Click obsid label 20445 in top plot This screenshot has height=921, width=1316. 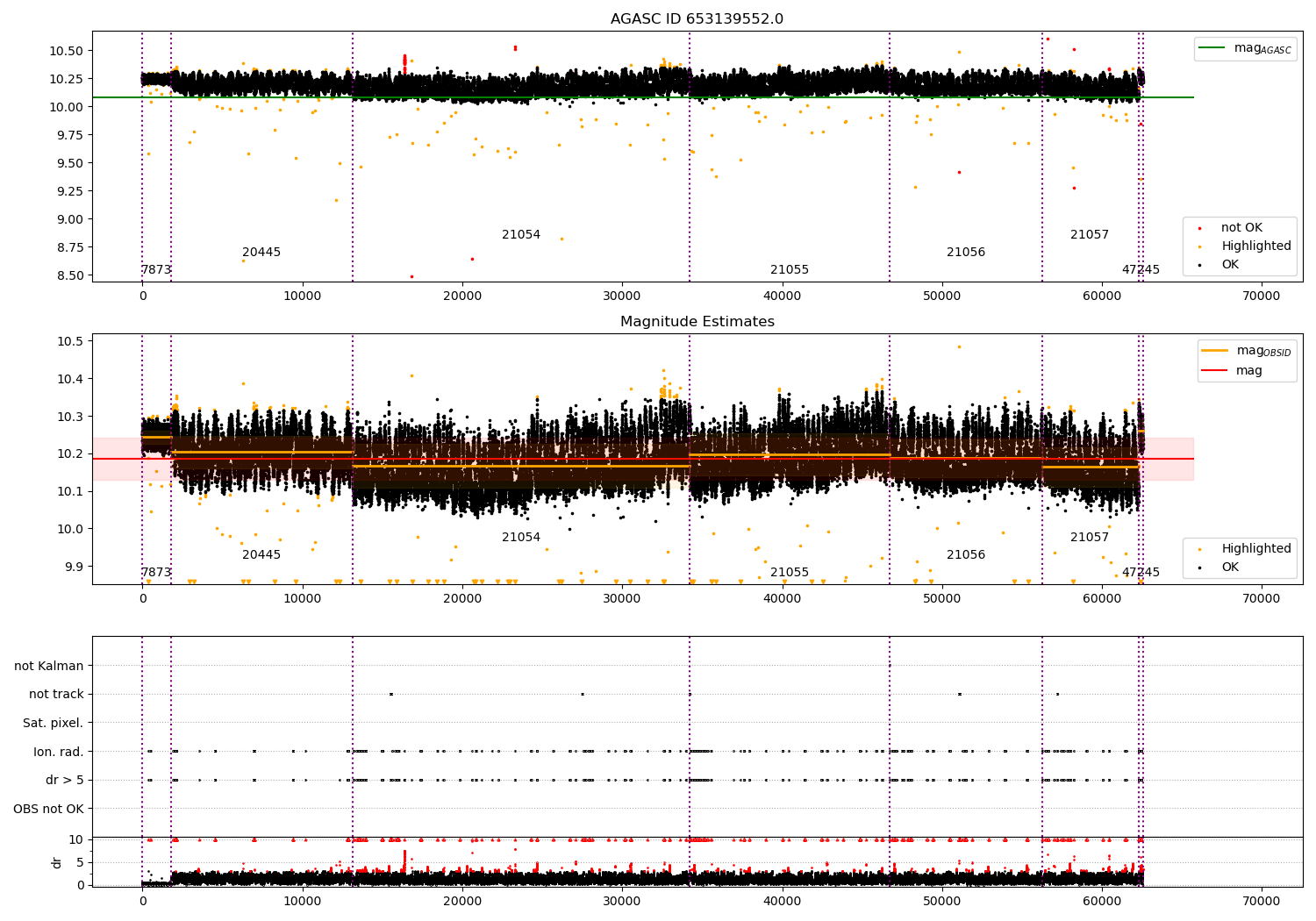pos(261,253)
